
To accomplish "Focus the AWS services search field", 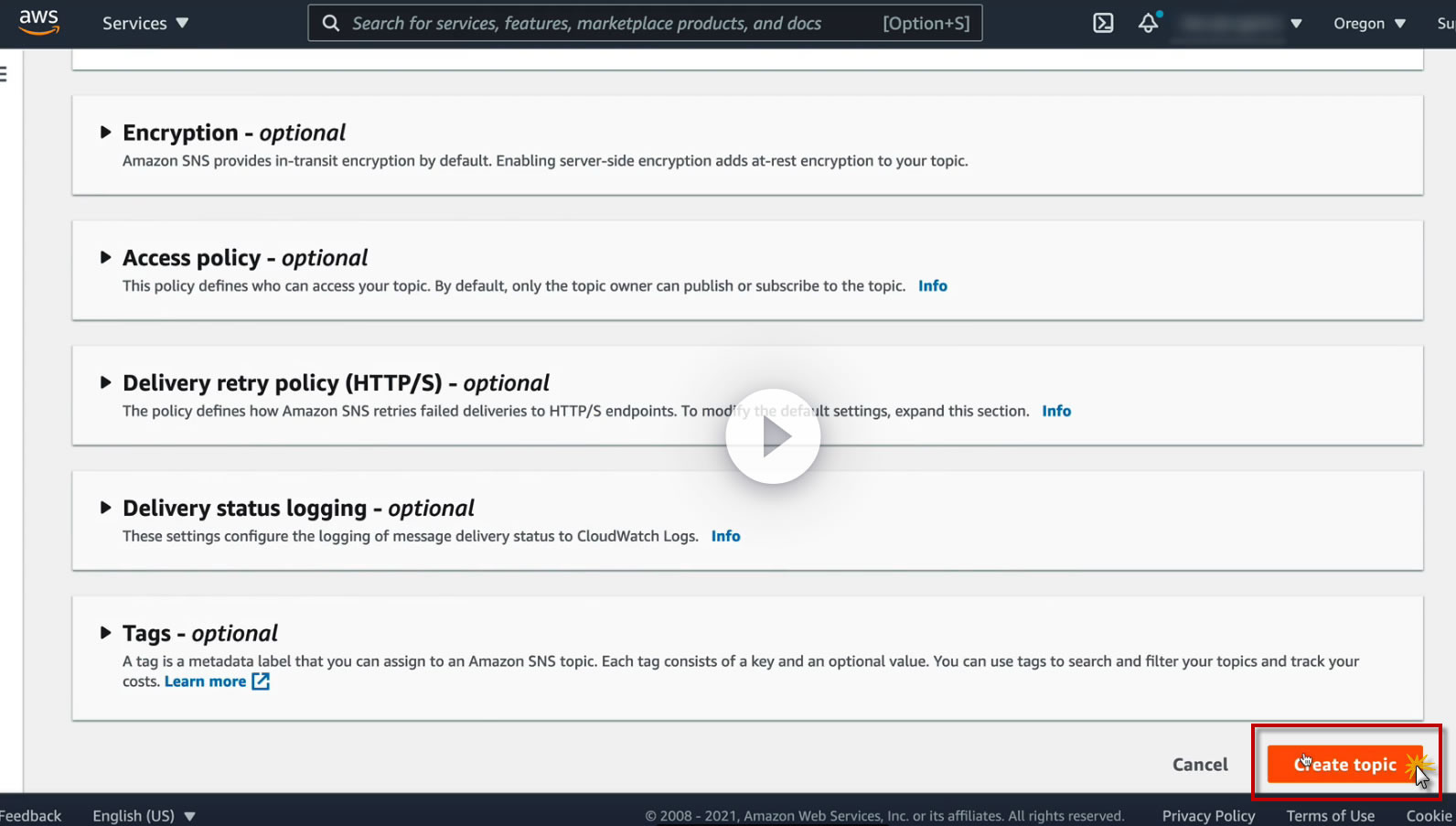I will pyautogui.click(x=604, y=23).
